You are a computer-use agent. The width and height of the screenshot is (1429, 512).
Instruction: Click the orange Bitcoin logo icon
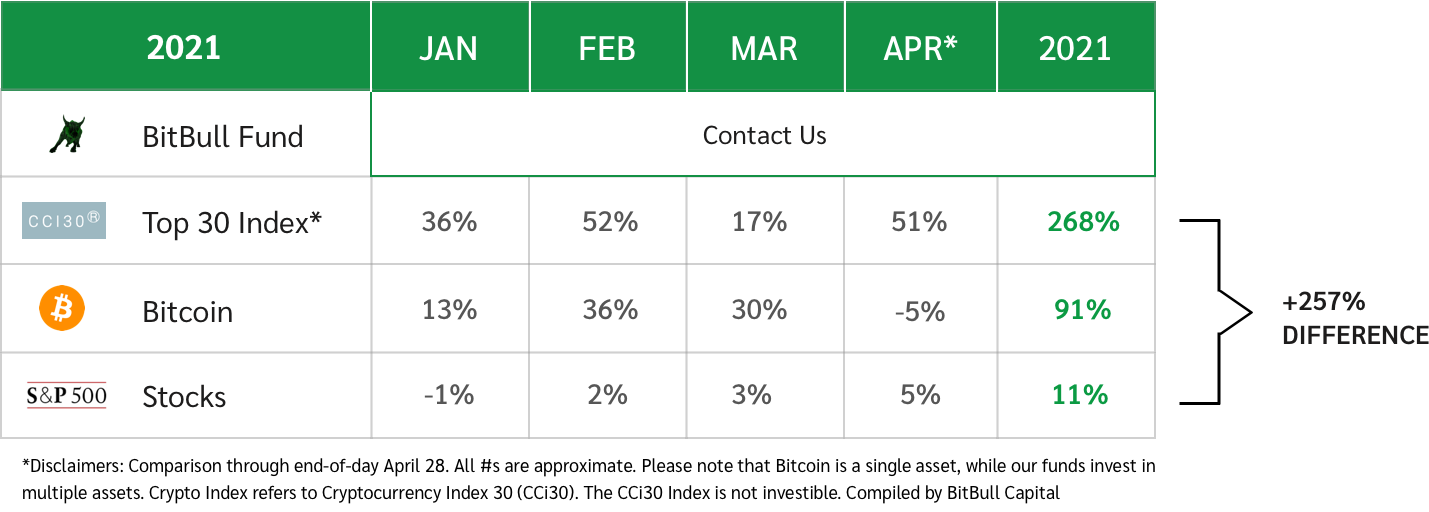(62, 309)
